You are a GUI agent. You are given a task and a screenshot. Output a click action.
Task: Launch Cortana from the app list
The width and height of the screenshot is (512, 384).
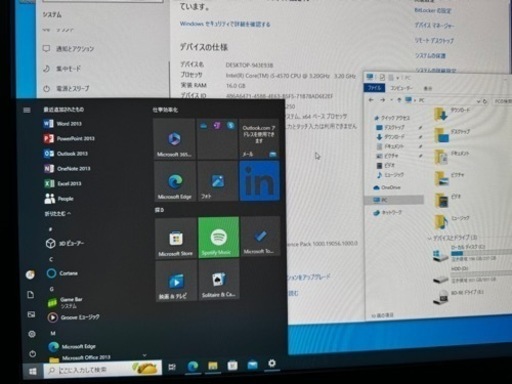pyautogui.click(x=62, y=273)
